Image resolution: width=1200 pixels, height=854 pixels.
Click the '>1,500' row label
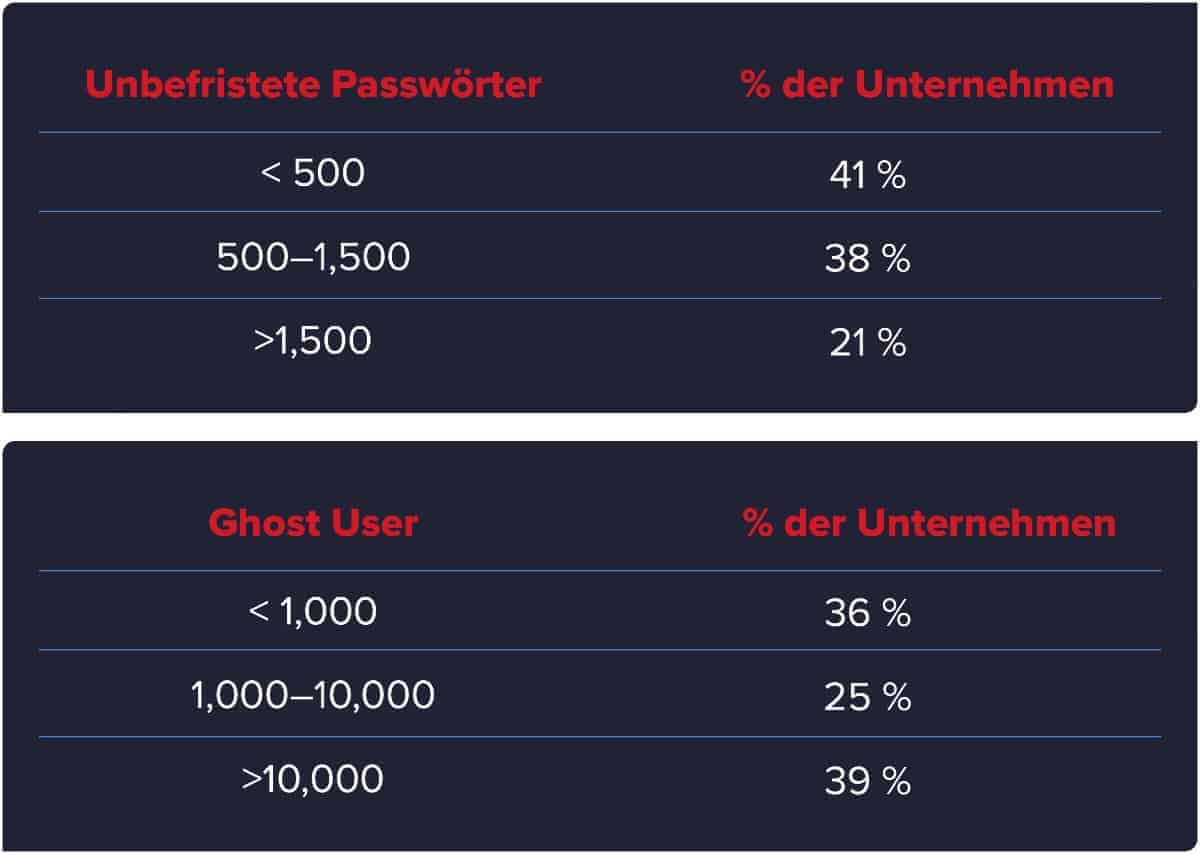coord(313,341)
